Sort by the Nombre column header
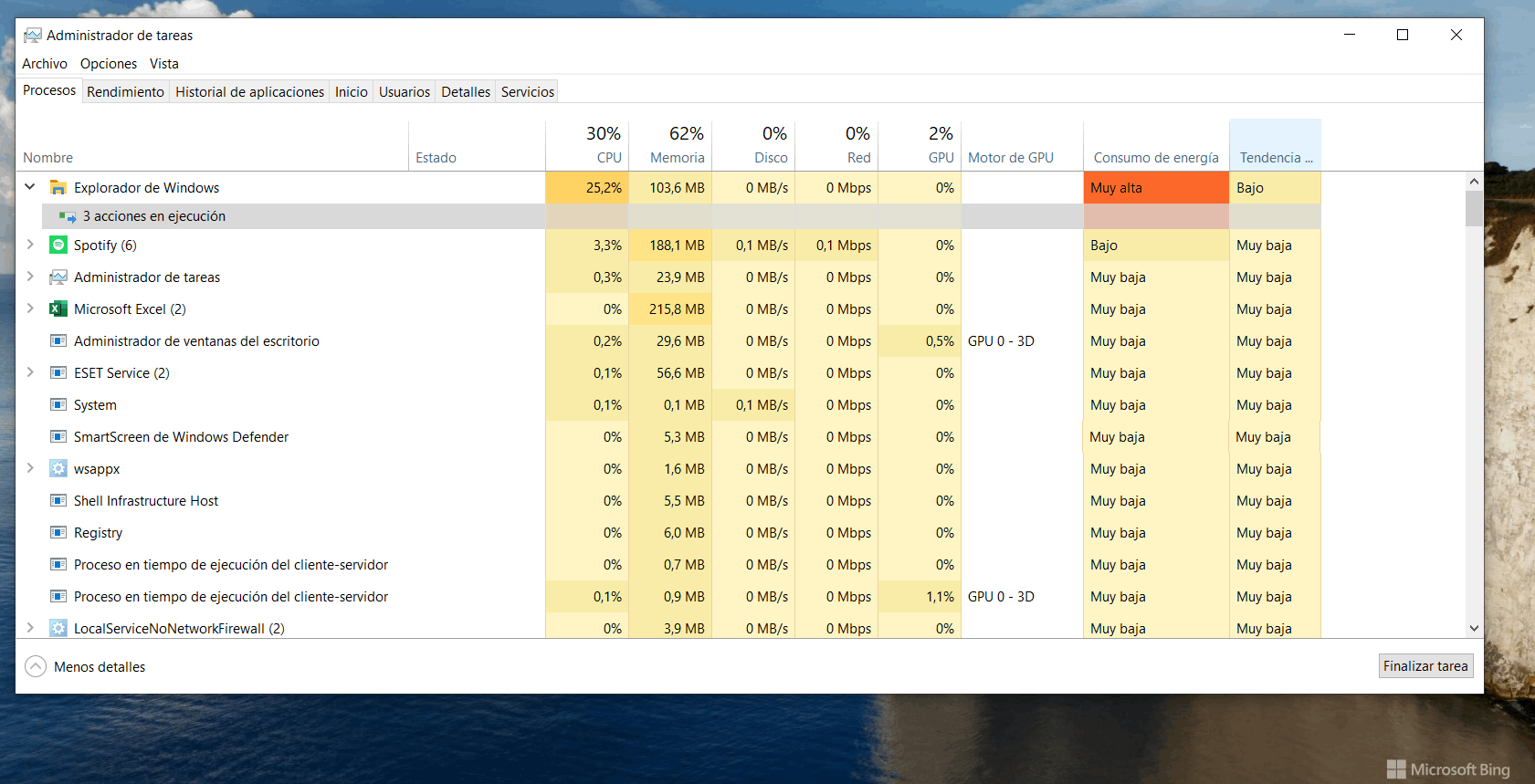This screenshot has width=1535, height=784. pos(212,145)
